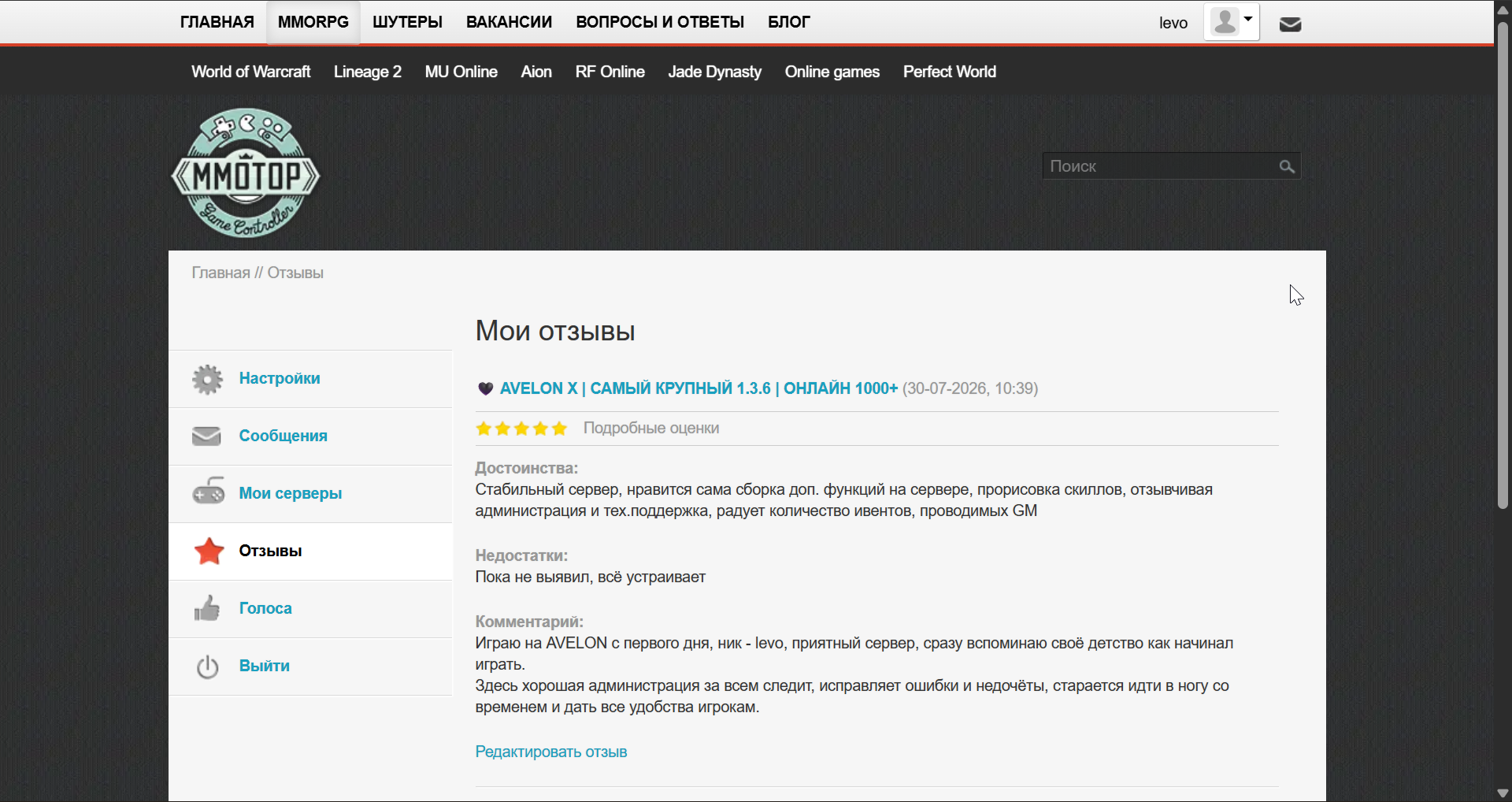Click the page vertical scrollbar thumb
This screenshot has height=802, width=1512.
click(x=1503, y=264)
